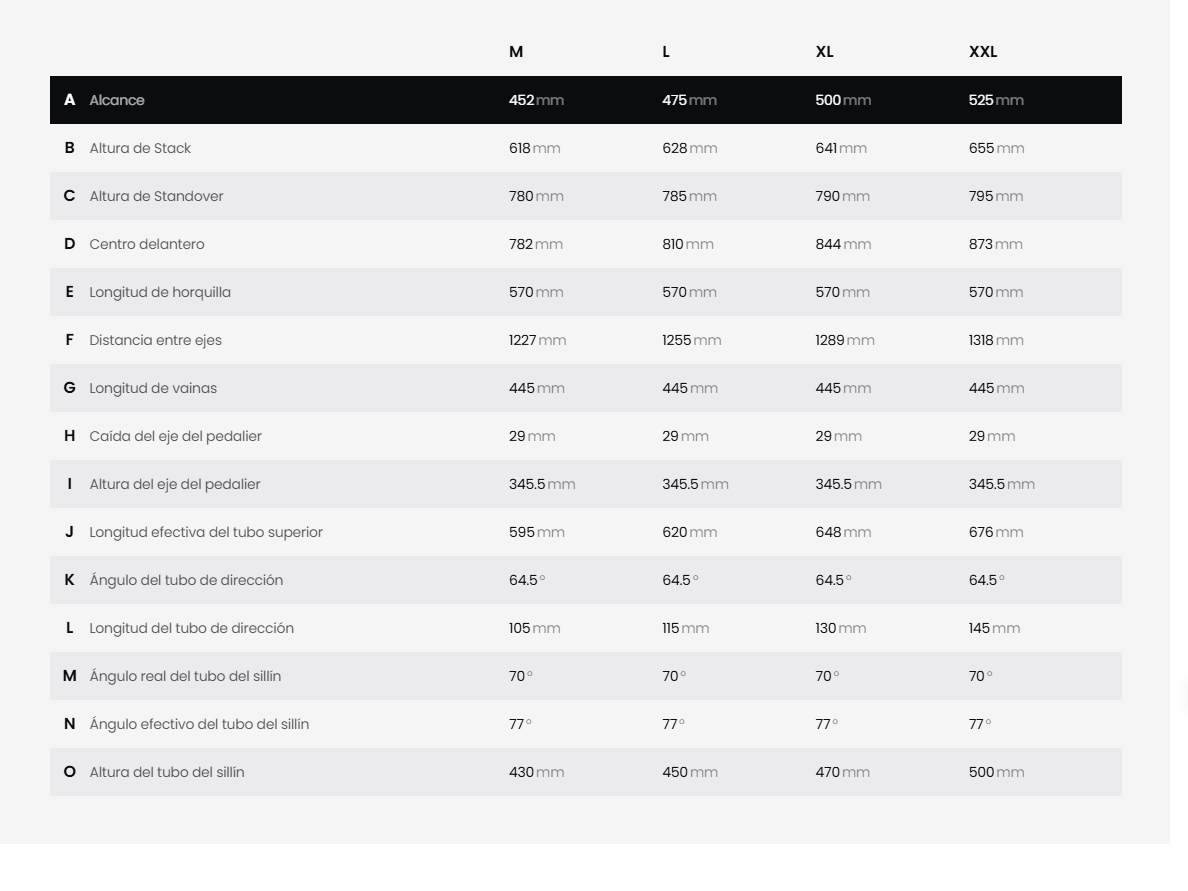Click the 525 mm XXL Alcance value
This screenshot has height=891, width=1188.
tap(996, 100)
